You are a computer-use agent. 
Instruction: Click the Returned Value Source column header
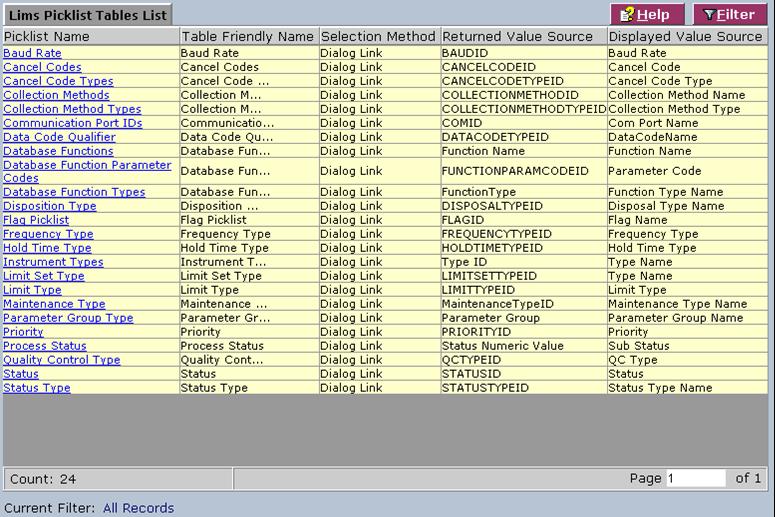523,37
